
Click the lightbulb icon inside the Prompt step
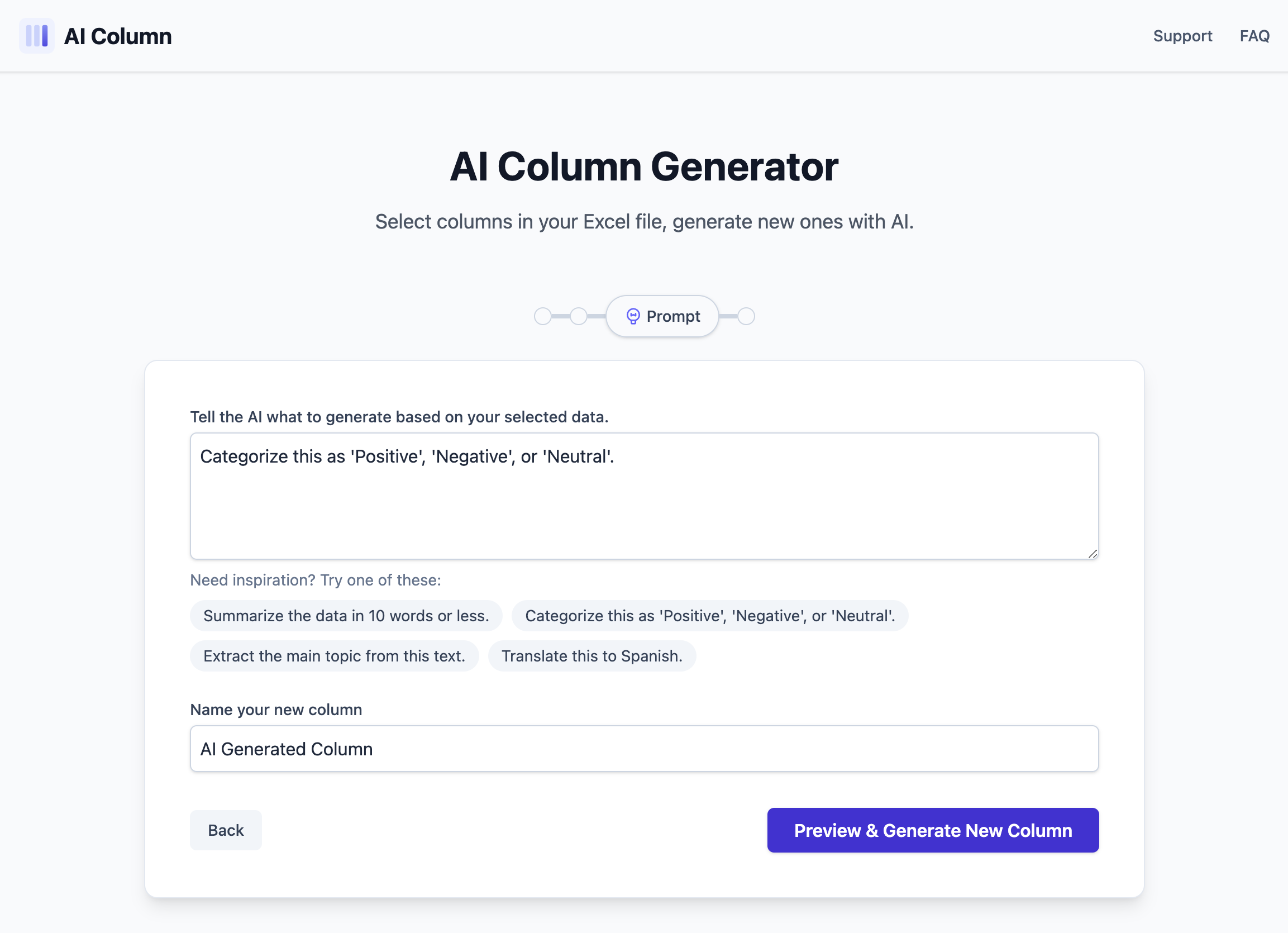(x=635, y=316)
